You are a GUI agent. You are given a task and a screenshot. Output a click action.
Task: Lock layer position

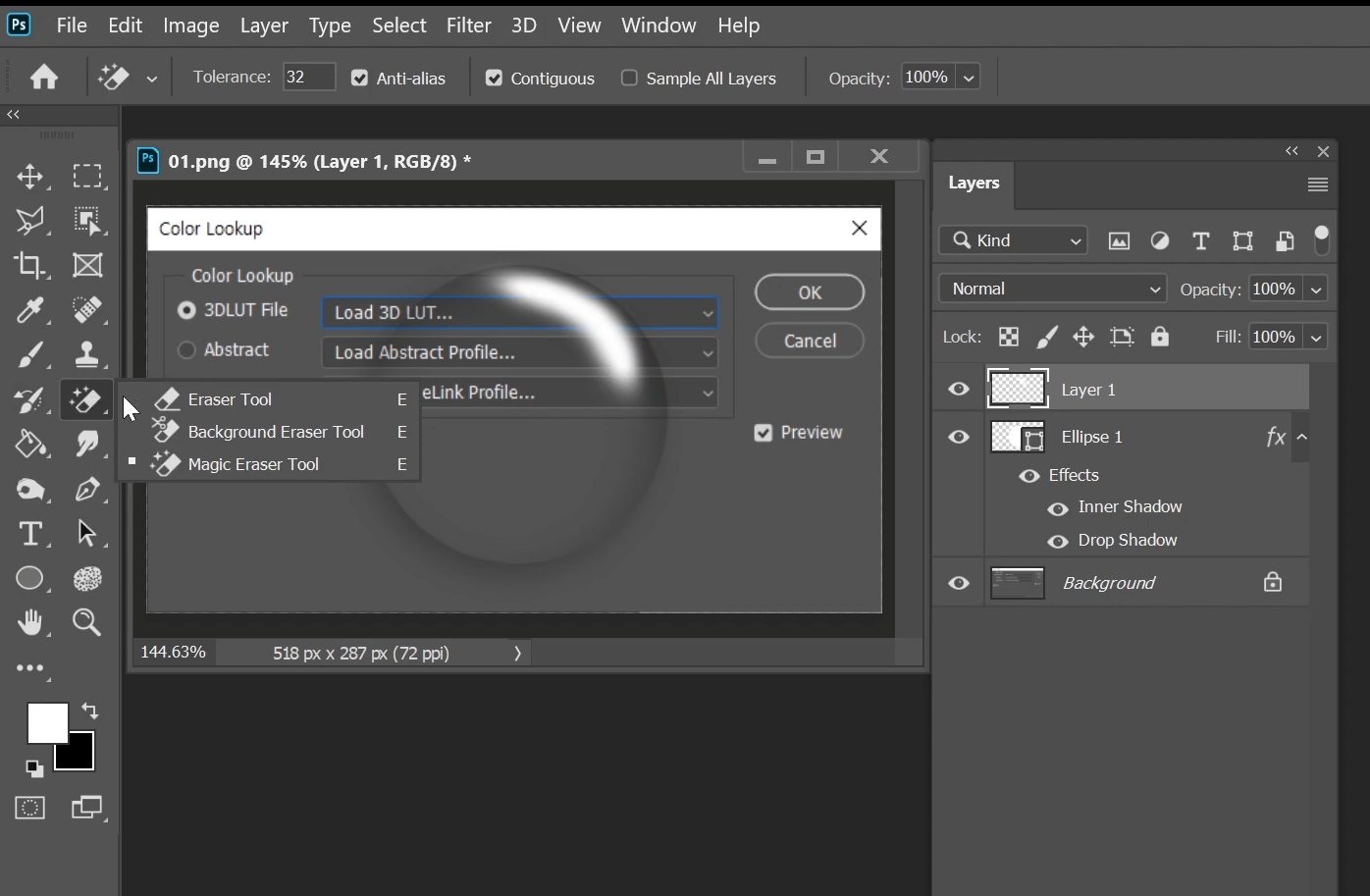point(1083,337)
